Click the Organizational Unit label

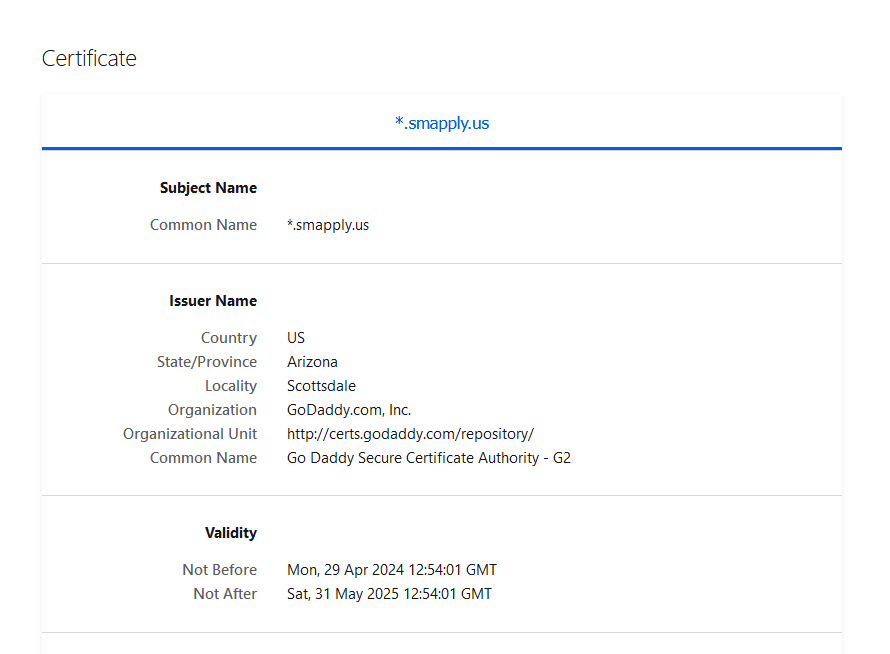tap(190, 433)
